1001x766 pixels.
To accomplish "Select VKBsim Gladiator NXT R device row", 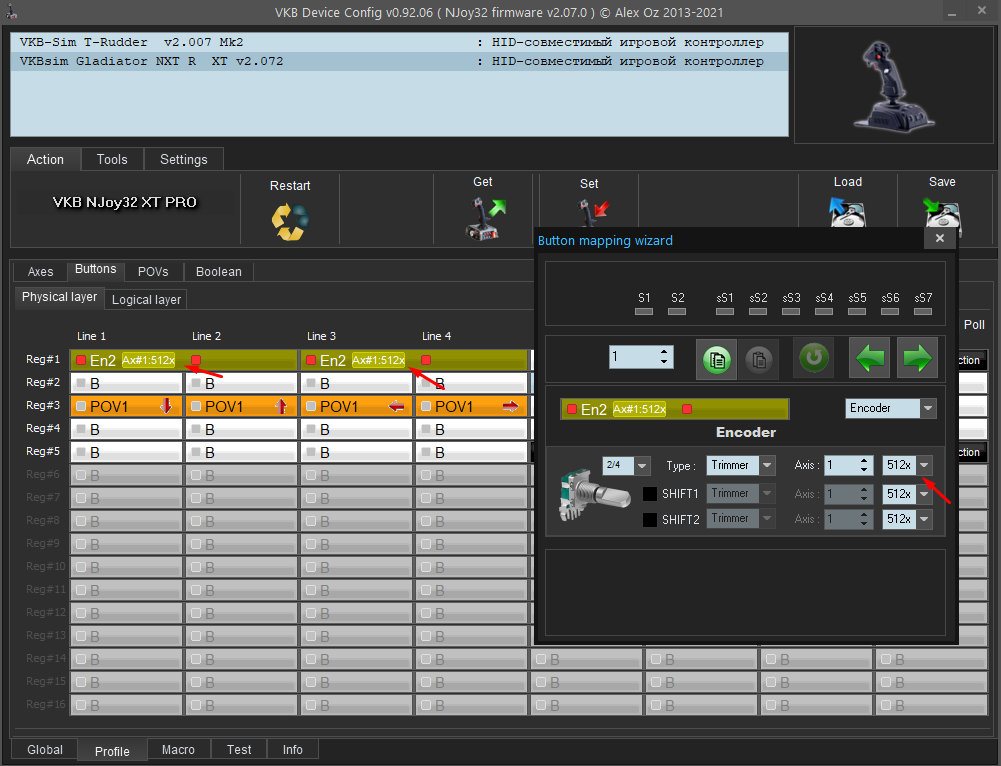I will pos(400,61).
